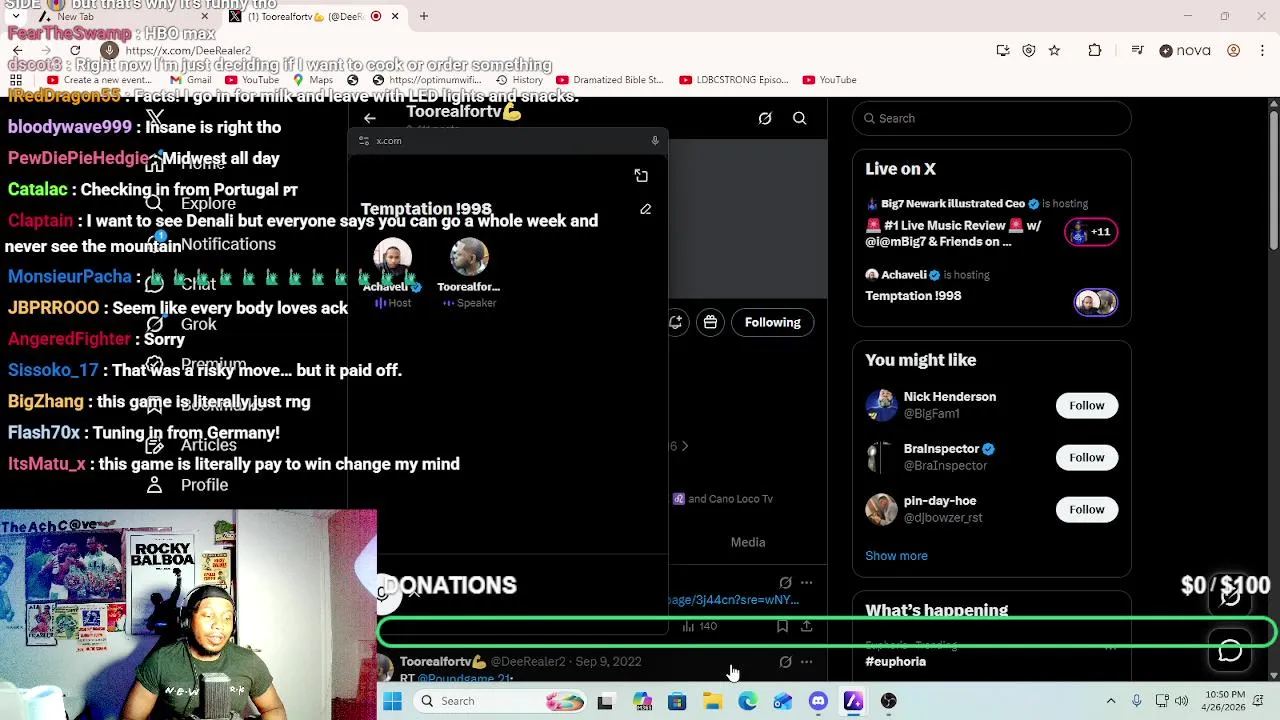
Task: Toggle the microphone in the Space popup bar
Action: coord(655,141)
